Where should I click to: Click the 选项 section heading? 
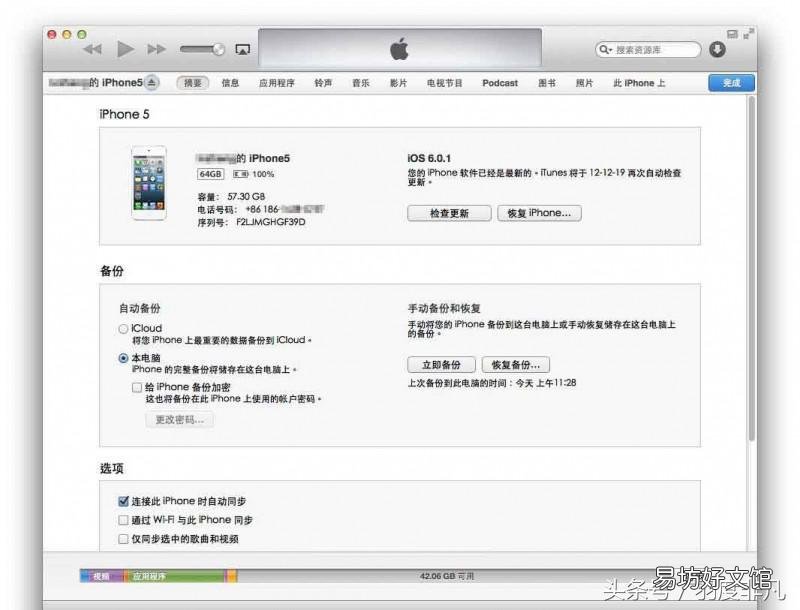point(112,468)
